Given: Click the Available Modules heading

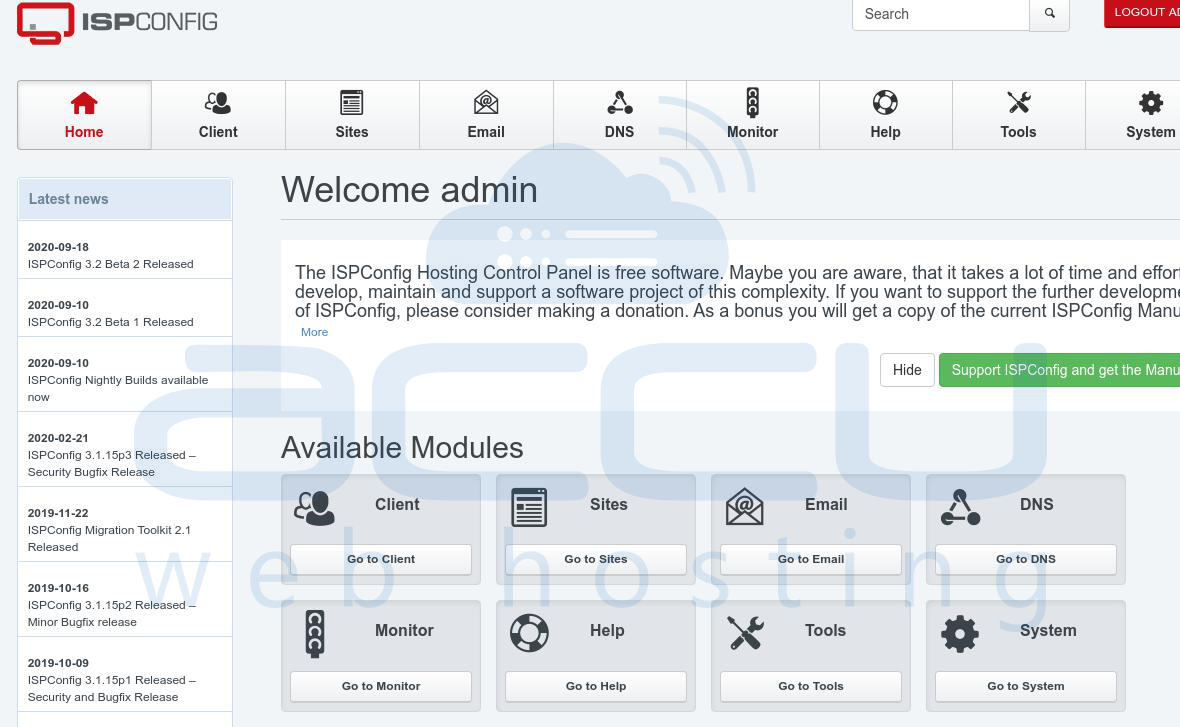Looking at the screenshot, I should 402,448.
